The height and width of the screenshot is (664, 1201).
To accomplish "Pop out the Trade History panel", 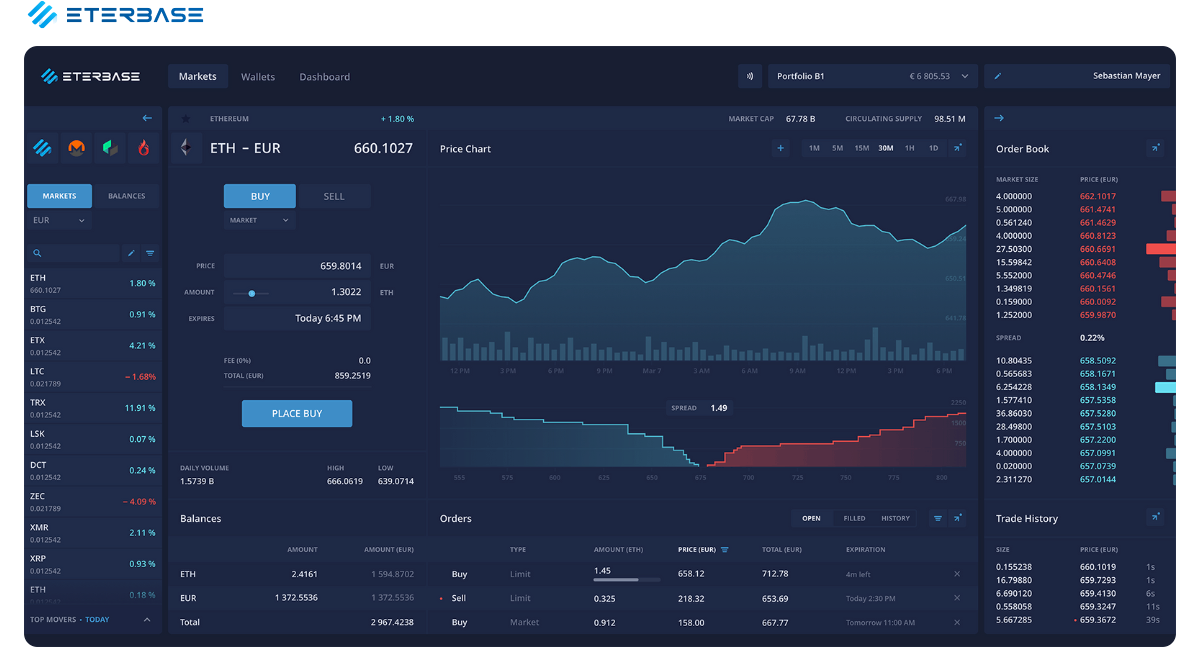I will 1155,518.
